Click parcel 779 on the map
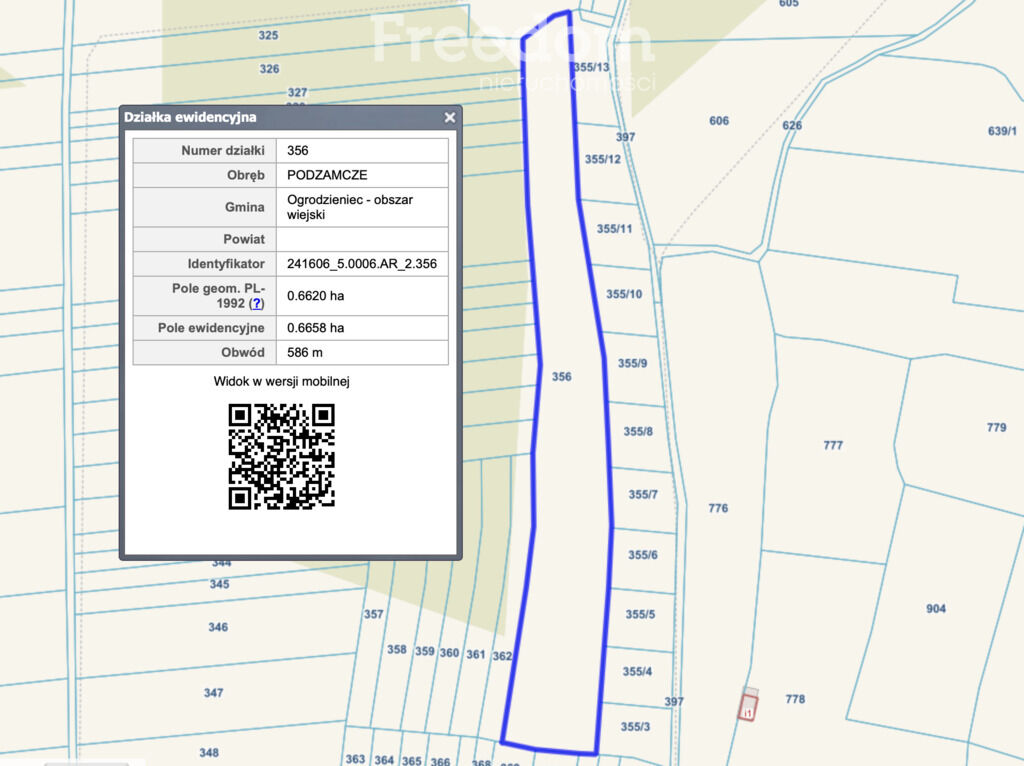This screenshot has height=766, width=1024. click(996, 427)
